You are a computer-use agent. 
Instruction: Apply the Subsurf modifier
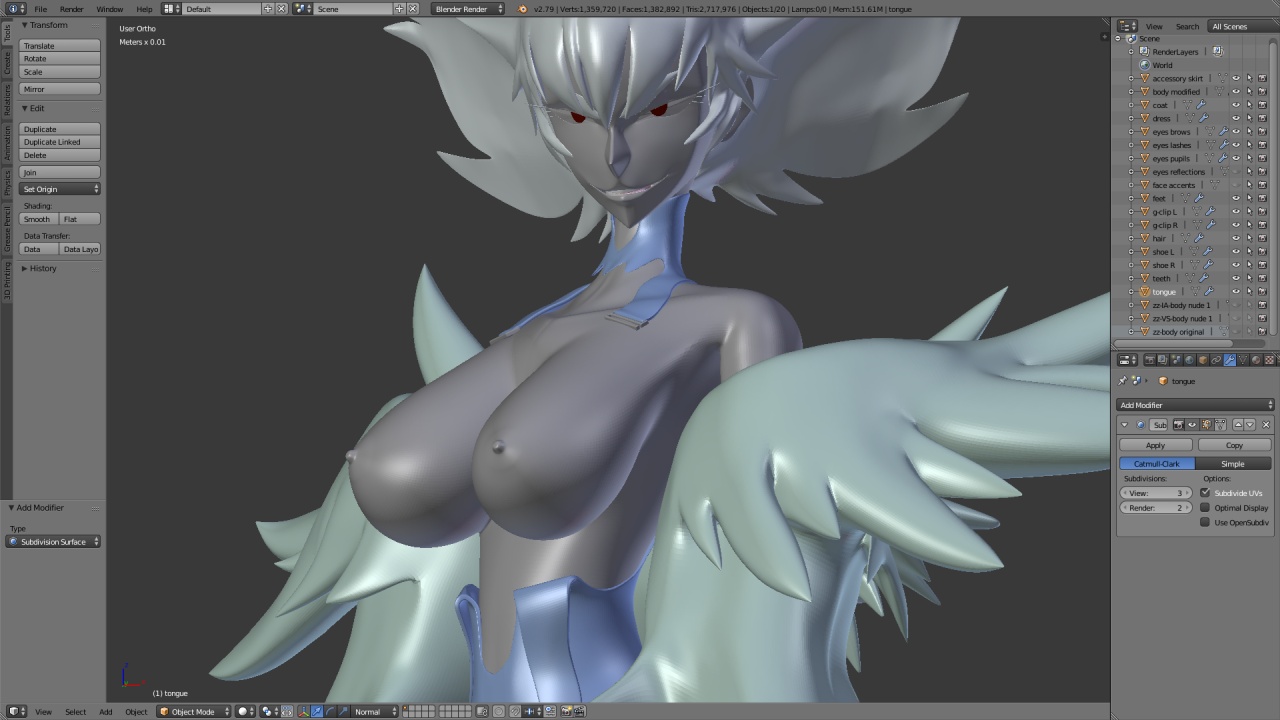[x=1155, y=445]
